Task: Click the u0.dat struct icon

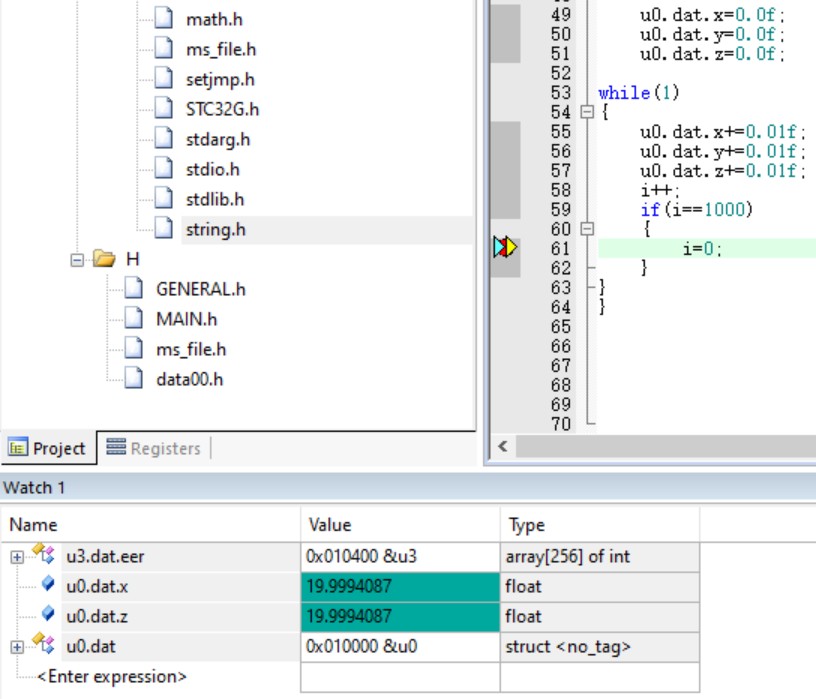Action: [x=43, y=644]
